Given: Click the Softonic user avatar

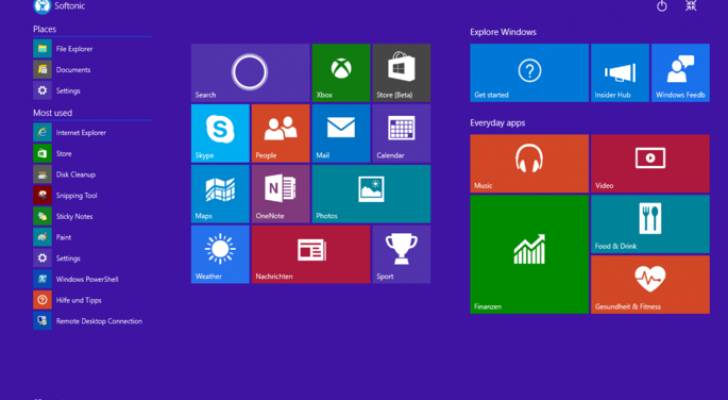Looking at the screenshot, I should [x=42, y=6].
